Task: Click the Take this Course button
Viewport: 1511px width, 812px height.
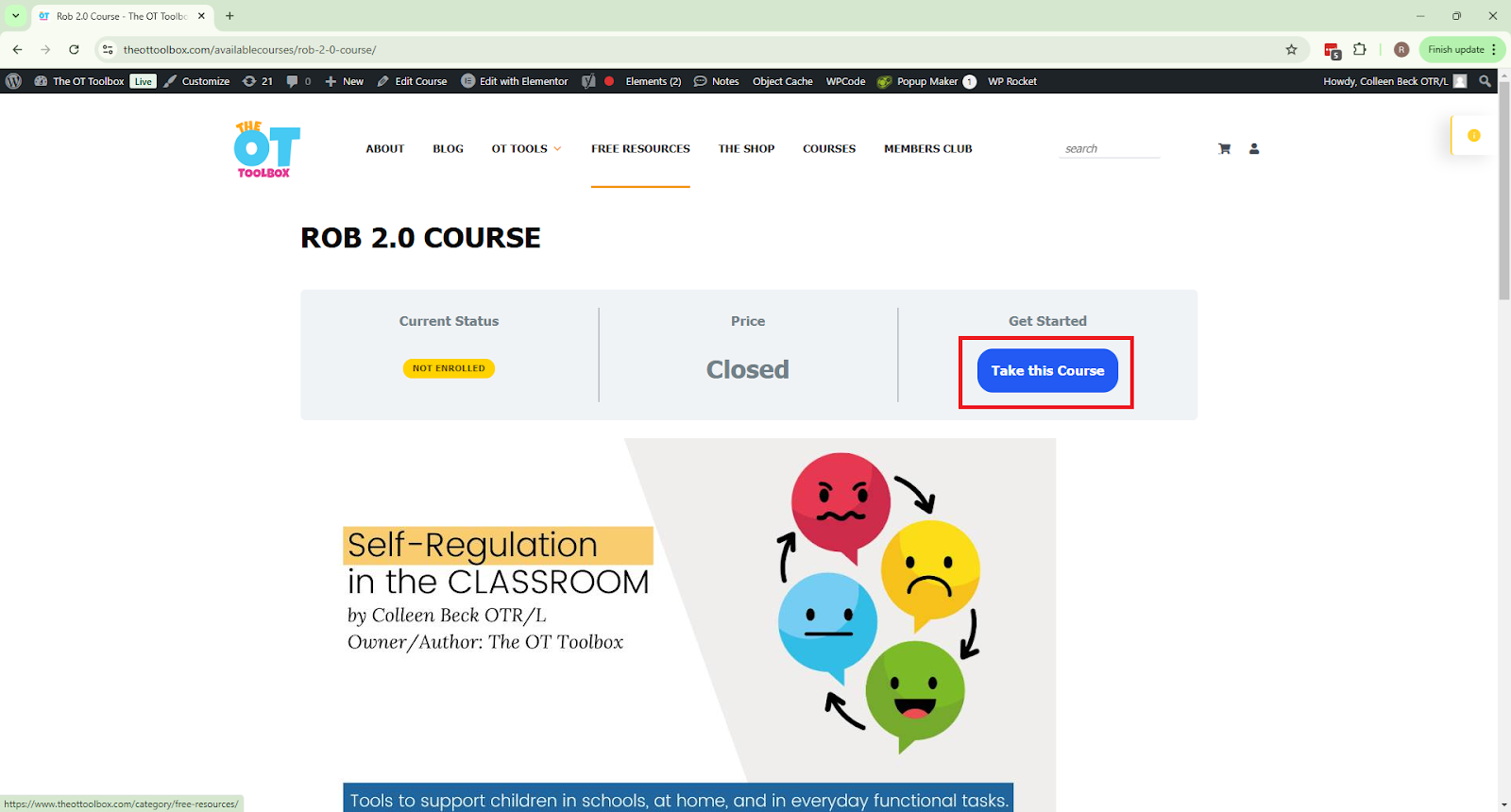Action: 1047,371
